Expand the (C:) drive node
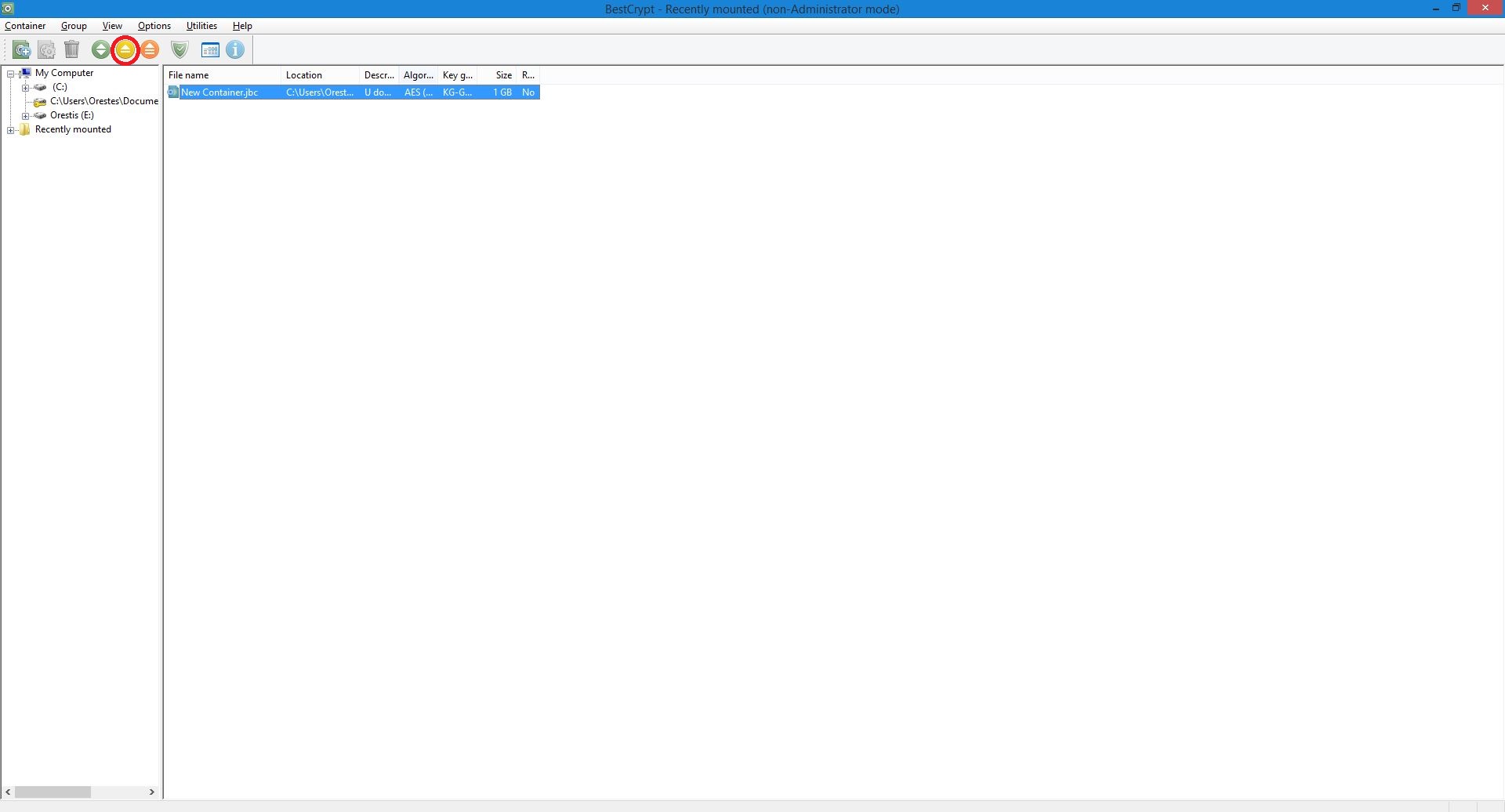The image size is (1505, 812). (25, 88)
